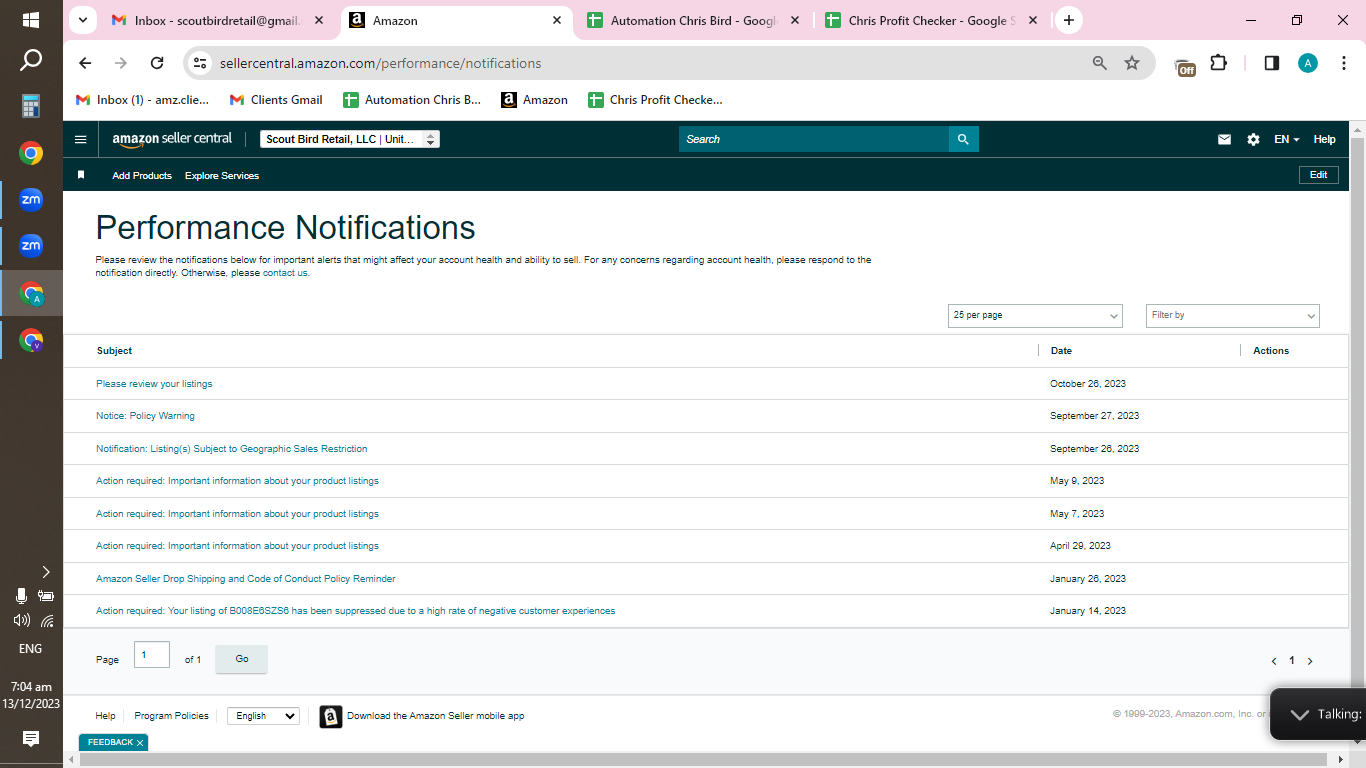
Task: Open the Please review your listings notification
Action: click(154, 384)
